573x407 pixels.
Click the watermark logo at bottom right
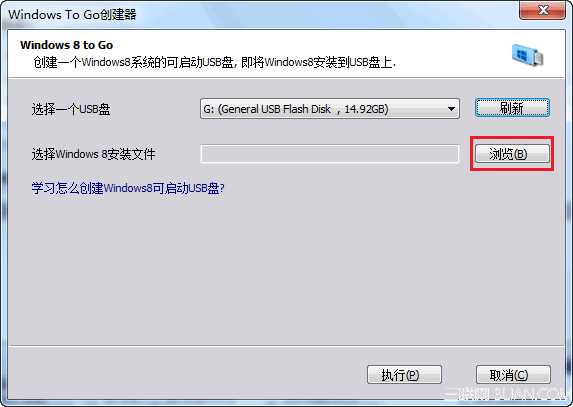506,395
